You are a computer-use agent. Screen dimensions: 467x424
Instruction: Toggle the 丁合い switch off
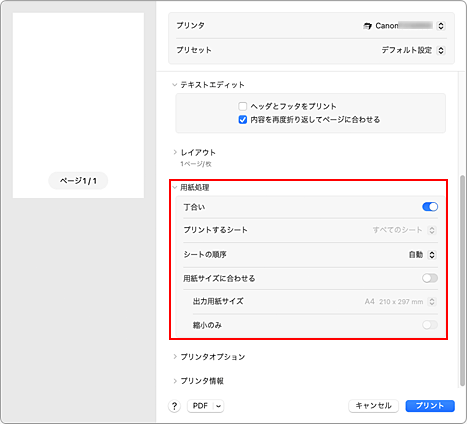(x=430, y=207)
